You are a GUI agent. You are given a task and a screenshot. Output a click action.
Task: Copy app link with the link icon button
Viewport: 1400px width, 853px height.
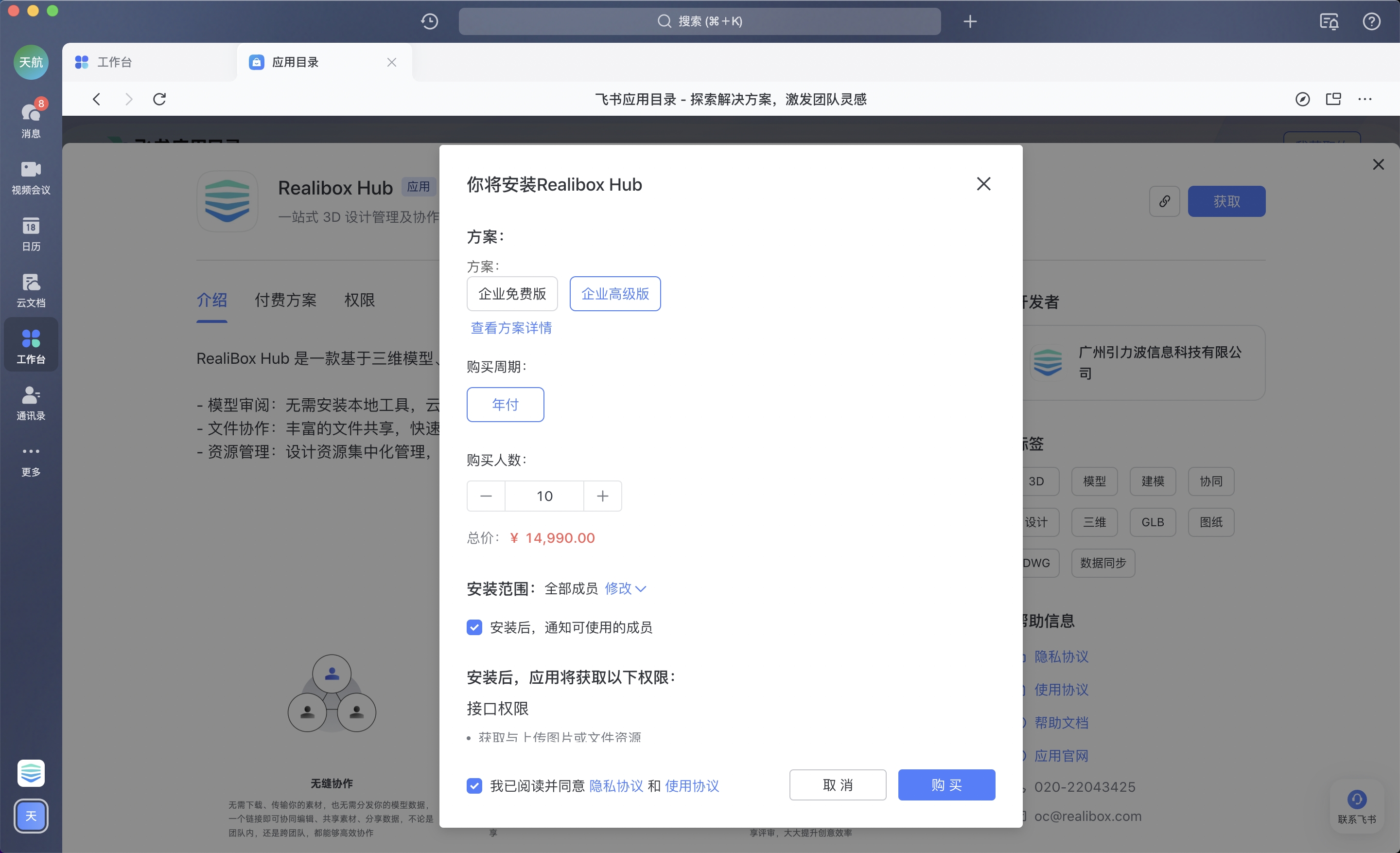pyautogui.click(x=1164, y=201)
